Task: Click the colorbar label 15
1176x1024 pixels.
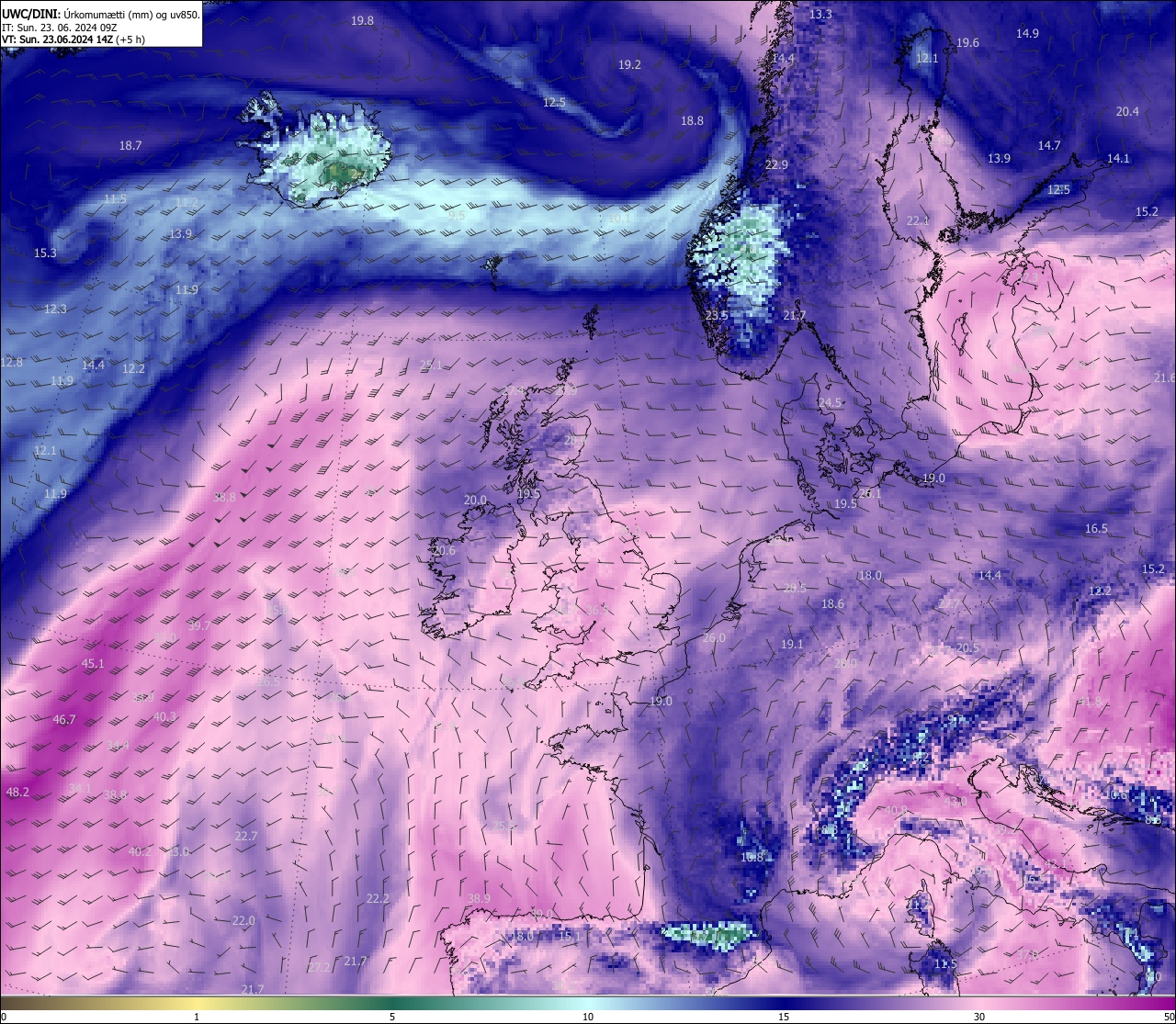Action: pos(784,1017)
